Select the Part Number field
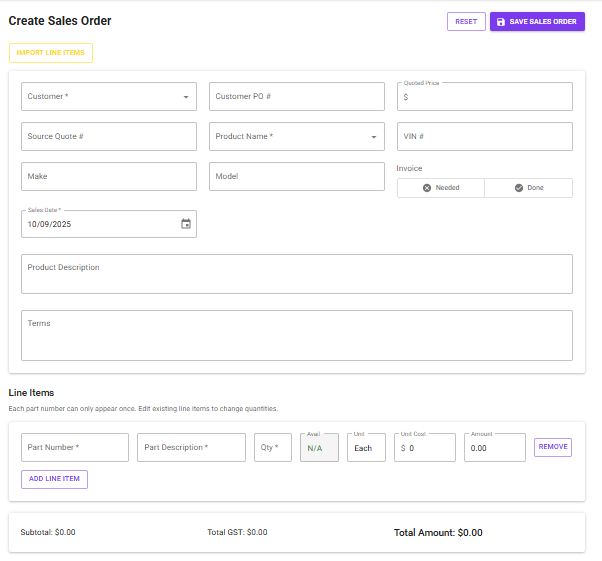 click(x=75, y=448)
